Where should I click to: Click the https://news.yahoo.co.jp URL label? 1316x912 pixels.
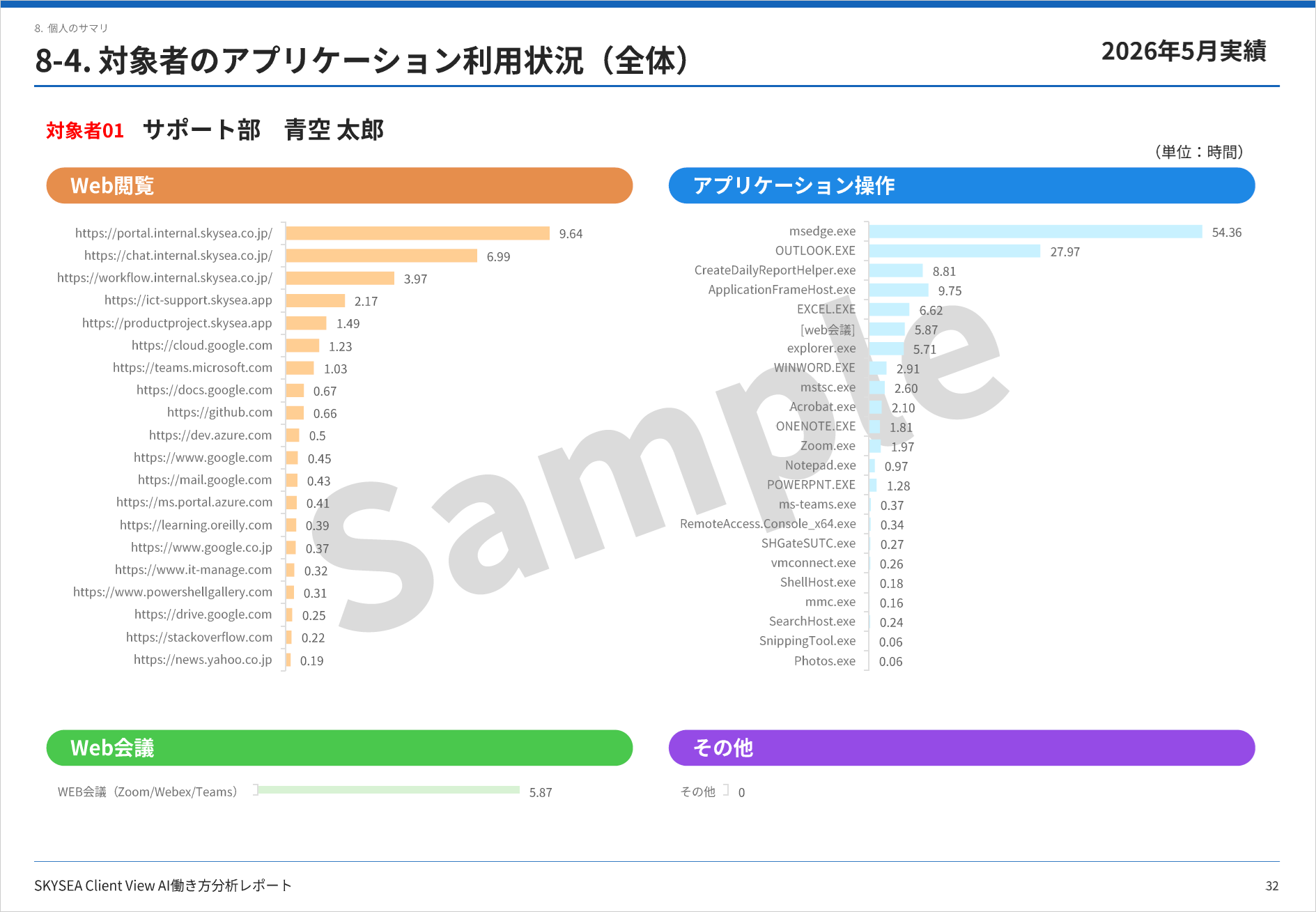click(203, 660)
